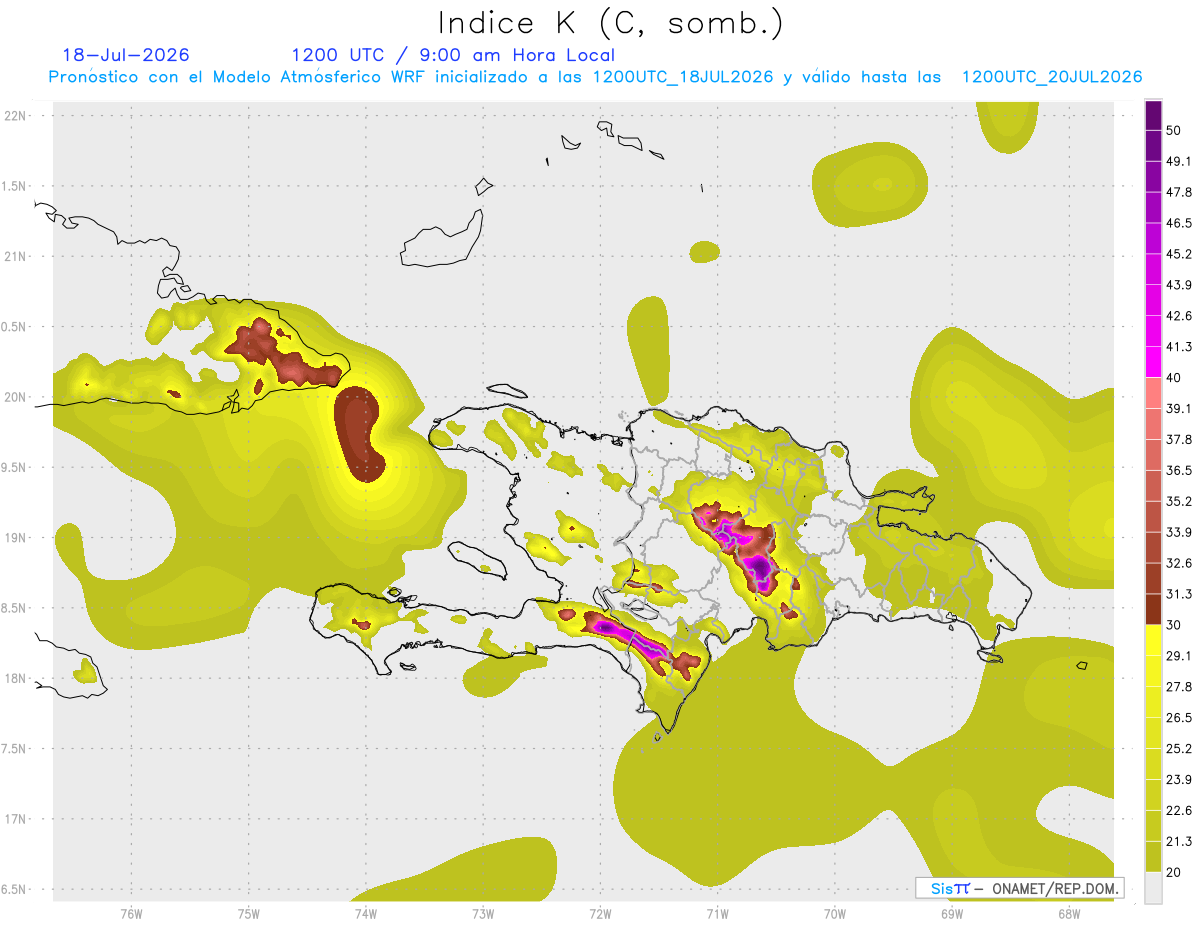Click the '37.8' color scale value
This screenshot has height=927, width=1200.
tap(1178, 440)
